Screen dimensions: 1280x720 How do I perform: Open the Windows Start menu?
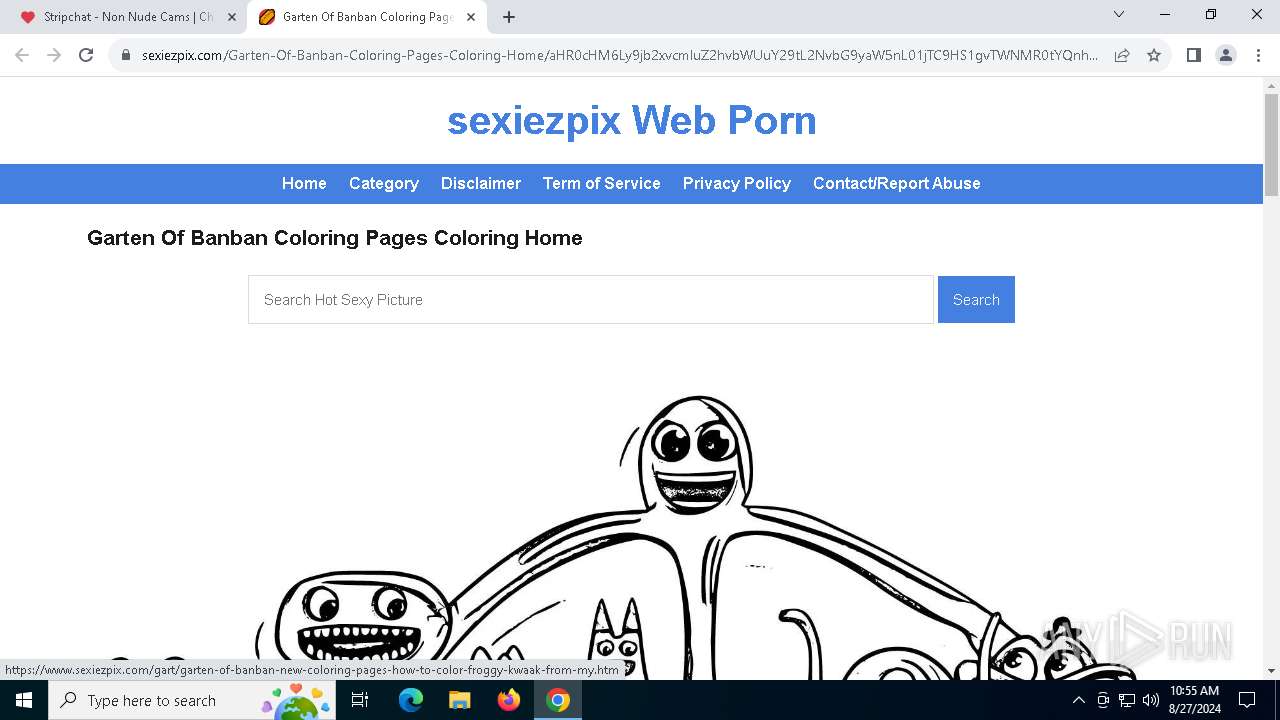(24, 700)
